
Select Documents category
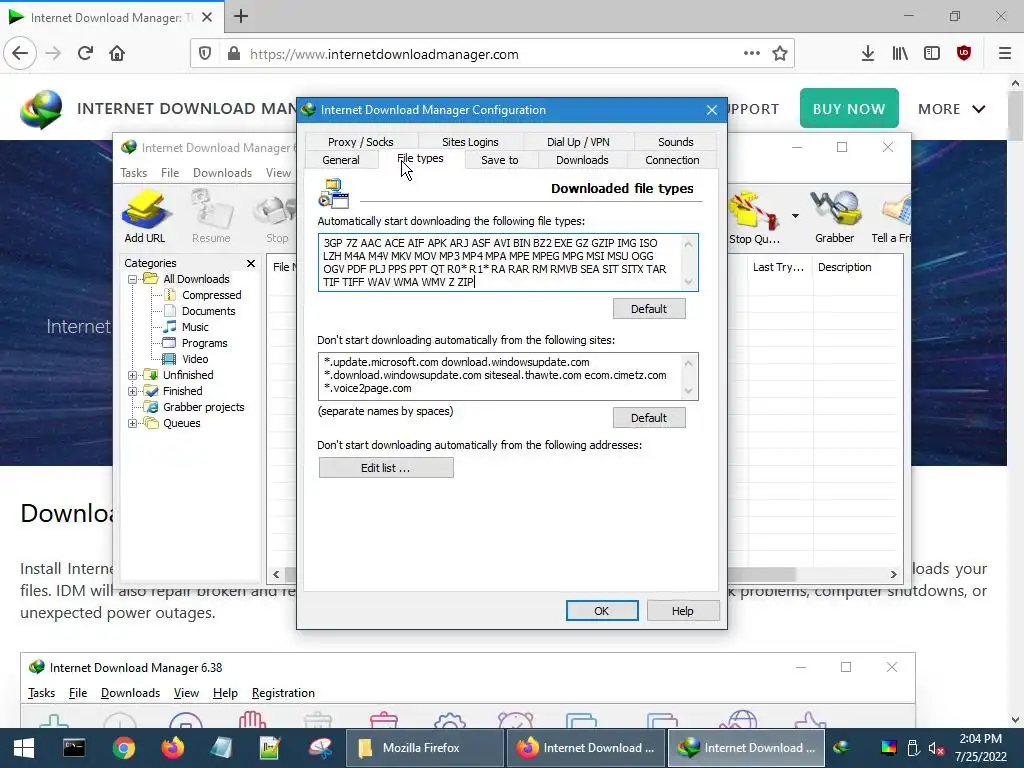click(x=208, y=312)
